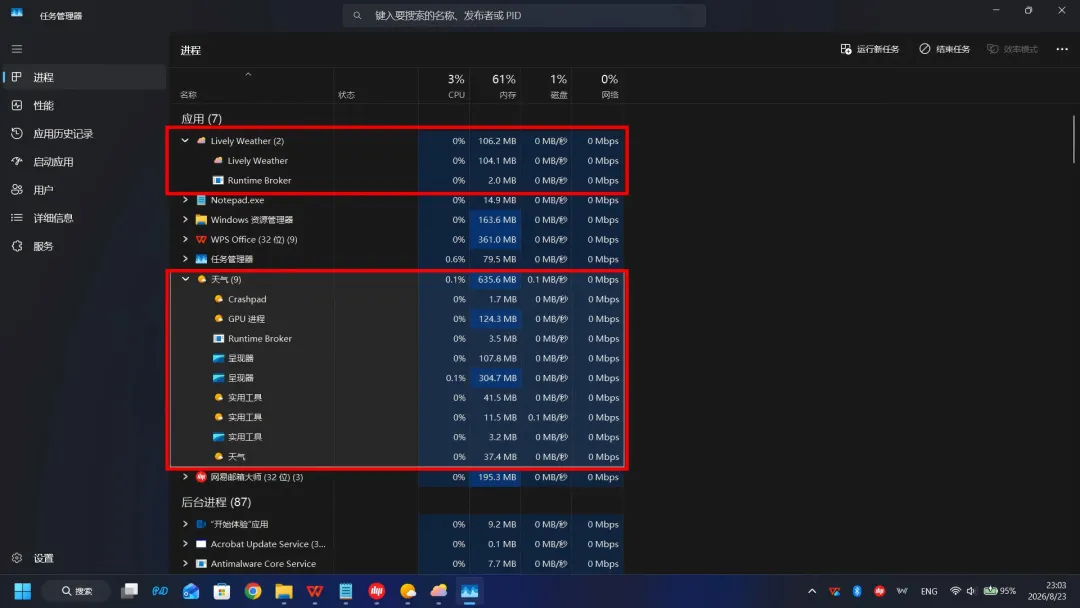Open 网易邮箱大师 from the taskbar
Image resolution: width=1080 pixels, height=608 pixels.
tap(377, 591)
